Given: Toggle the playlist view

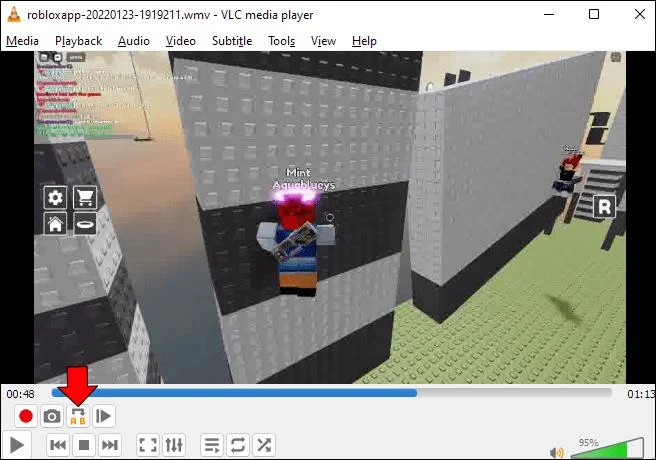Looking at the screenshot, I should (212, 445).
